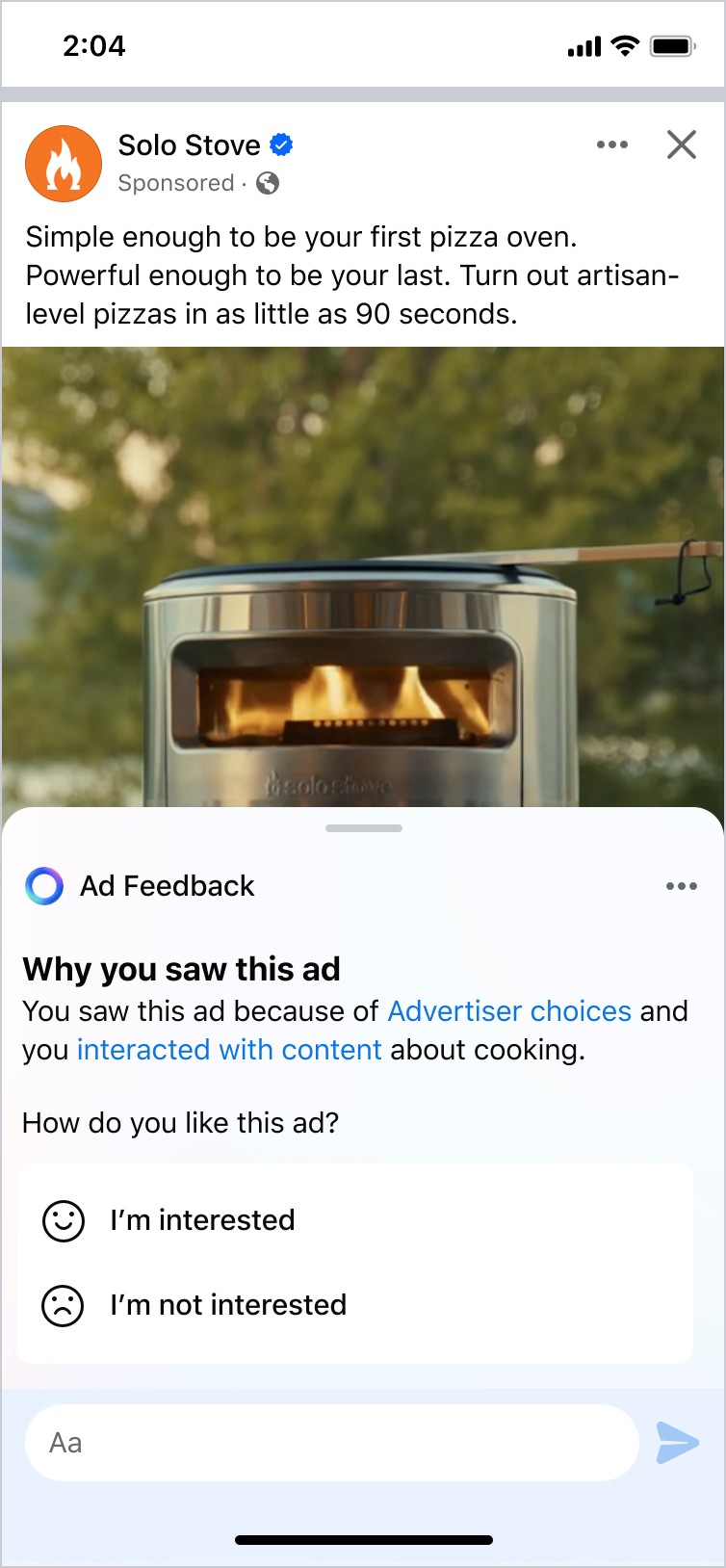Tap the Sponsored label
The height and width of the screenshot is (1568, 726).
(176, 183)
